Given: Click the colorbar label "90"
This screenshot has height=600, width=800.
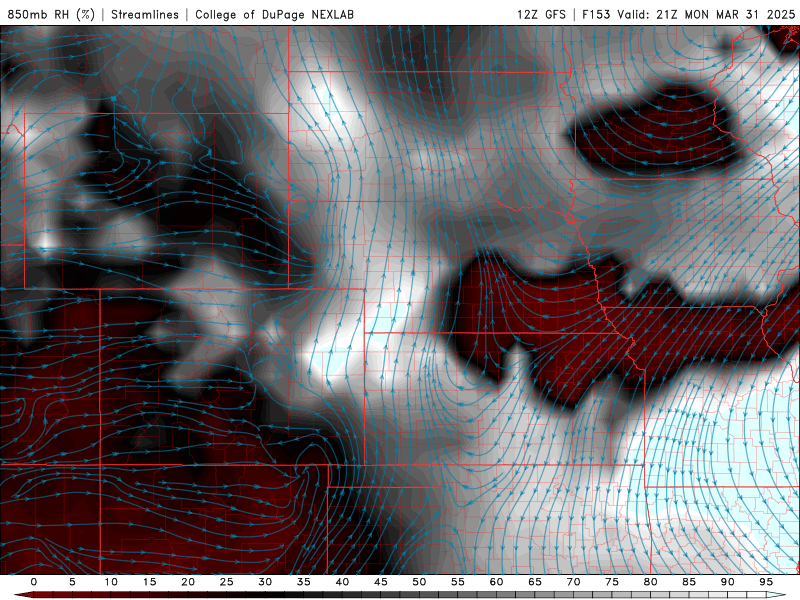Looking at the screenshot, I should 728,582.
